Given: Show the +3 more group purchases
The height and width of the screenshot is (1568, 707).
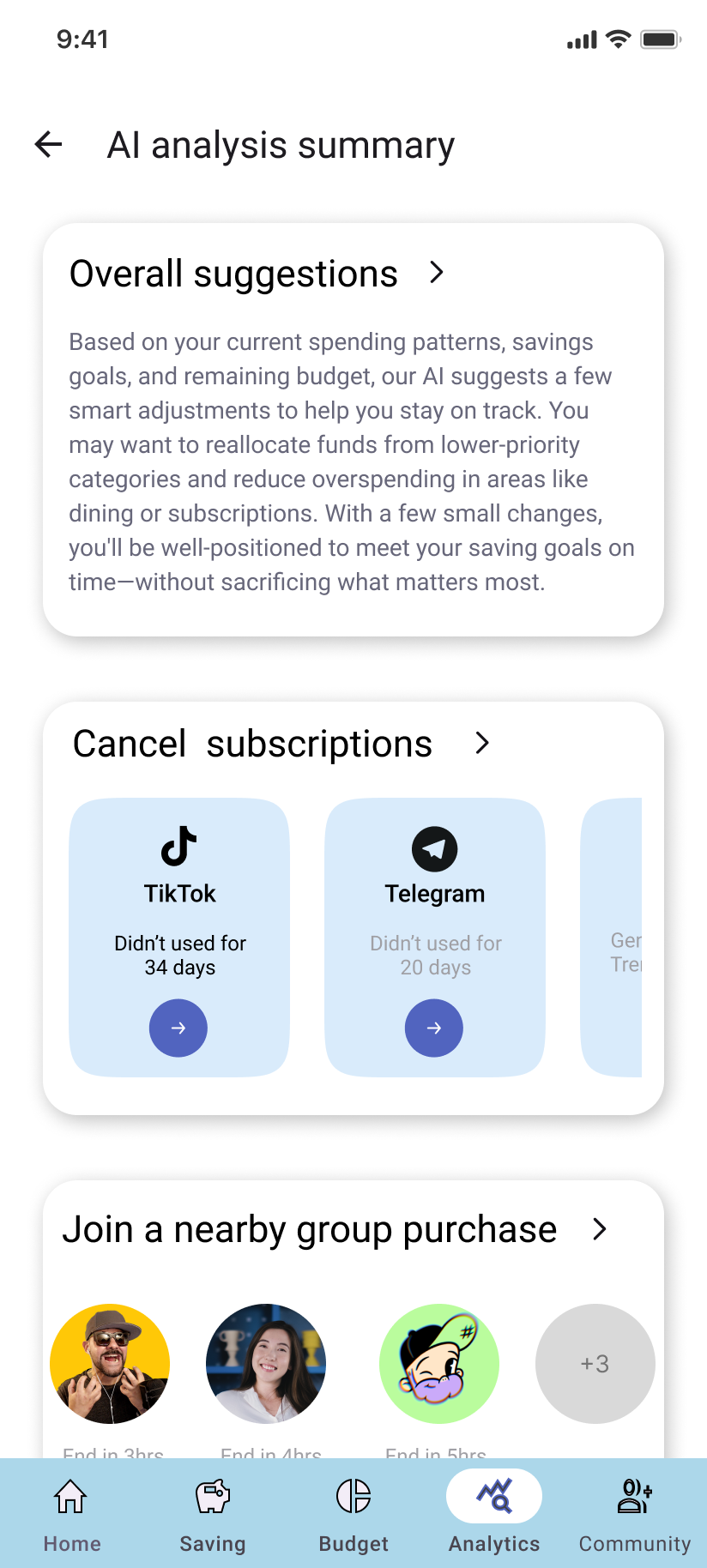Looking at the screenshot, I should point(595,1363).
